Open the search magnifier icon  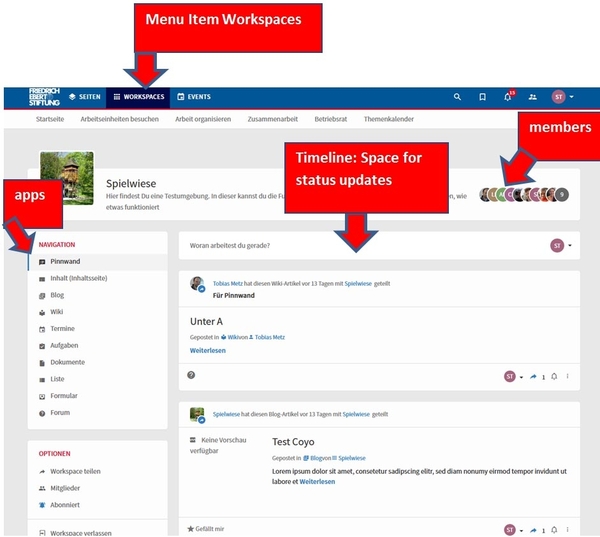(x=457, y=97)
